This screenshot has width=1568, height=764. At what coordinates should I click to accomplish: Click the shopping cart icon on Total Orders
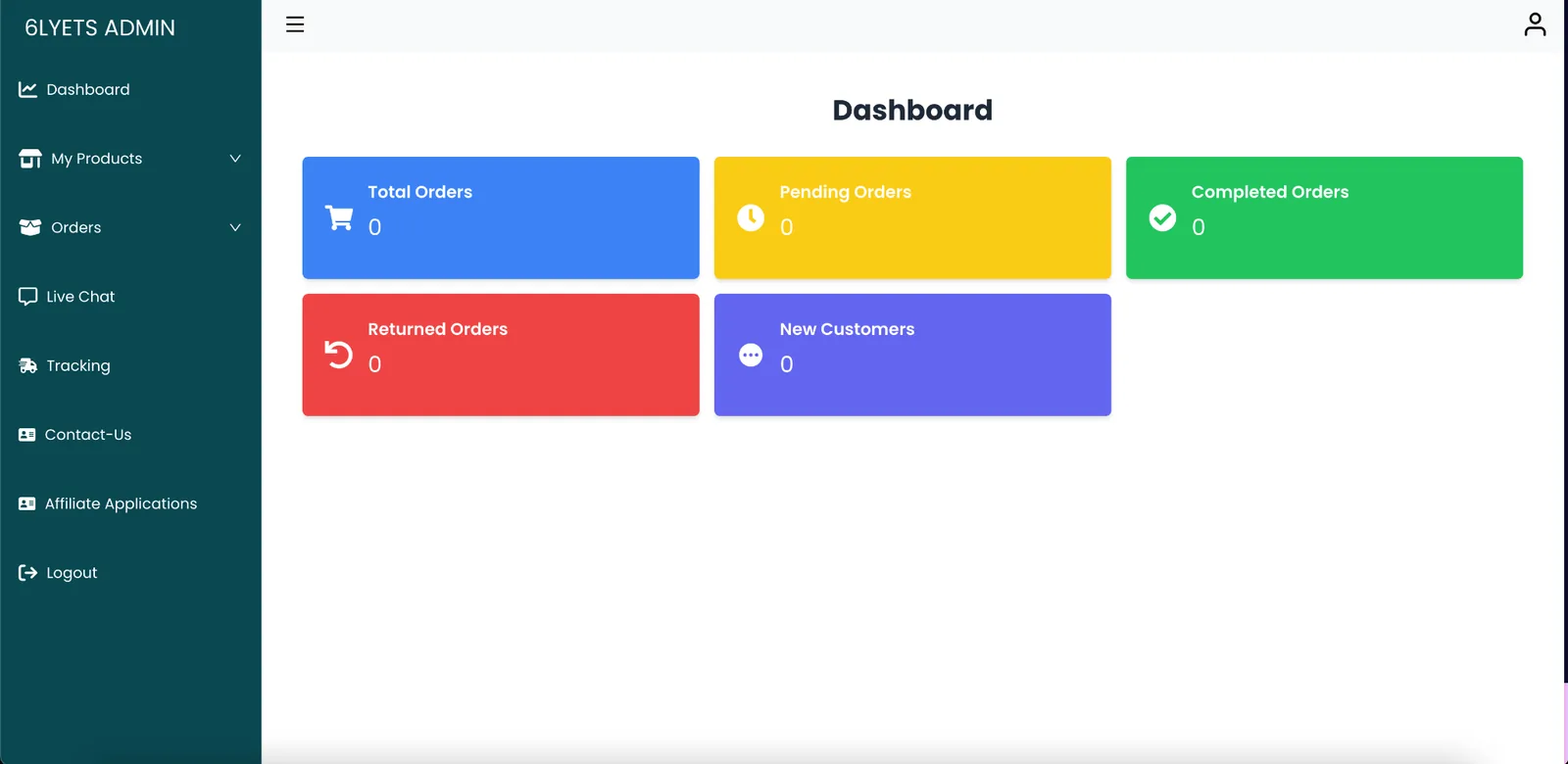[339, 217]
